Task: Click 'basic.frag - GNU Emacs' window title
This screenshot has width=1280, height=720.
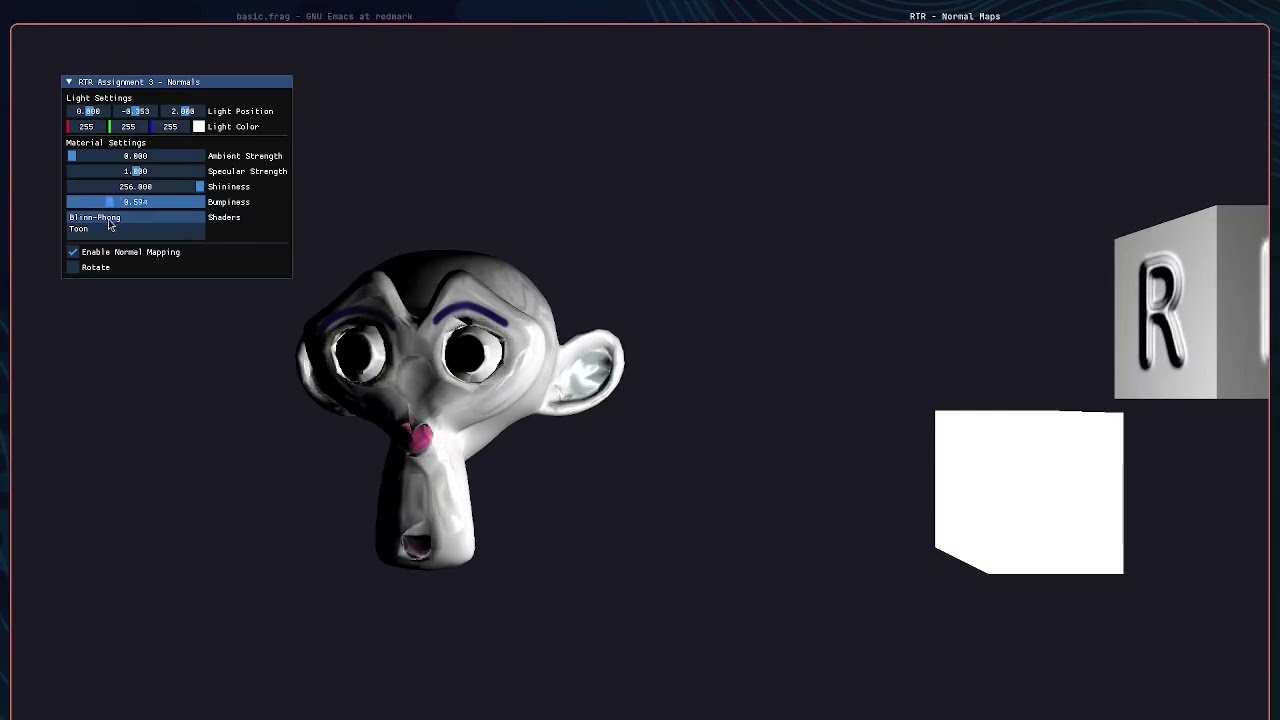Action: coord(324,16)
